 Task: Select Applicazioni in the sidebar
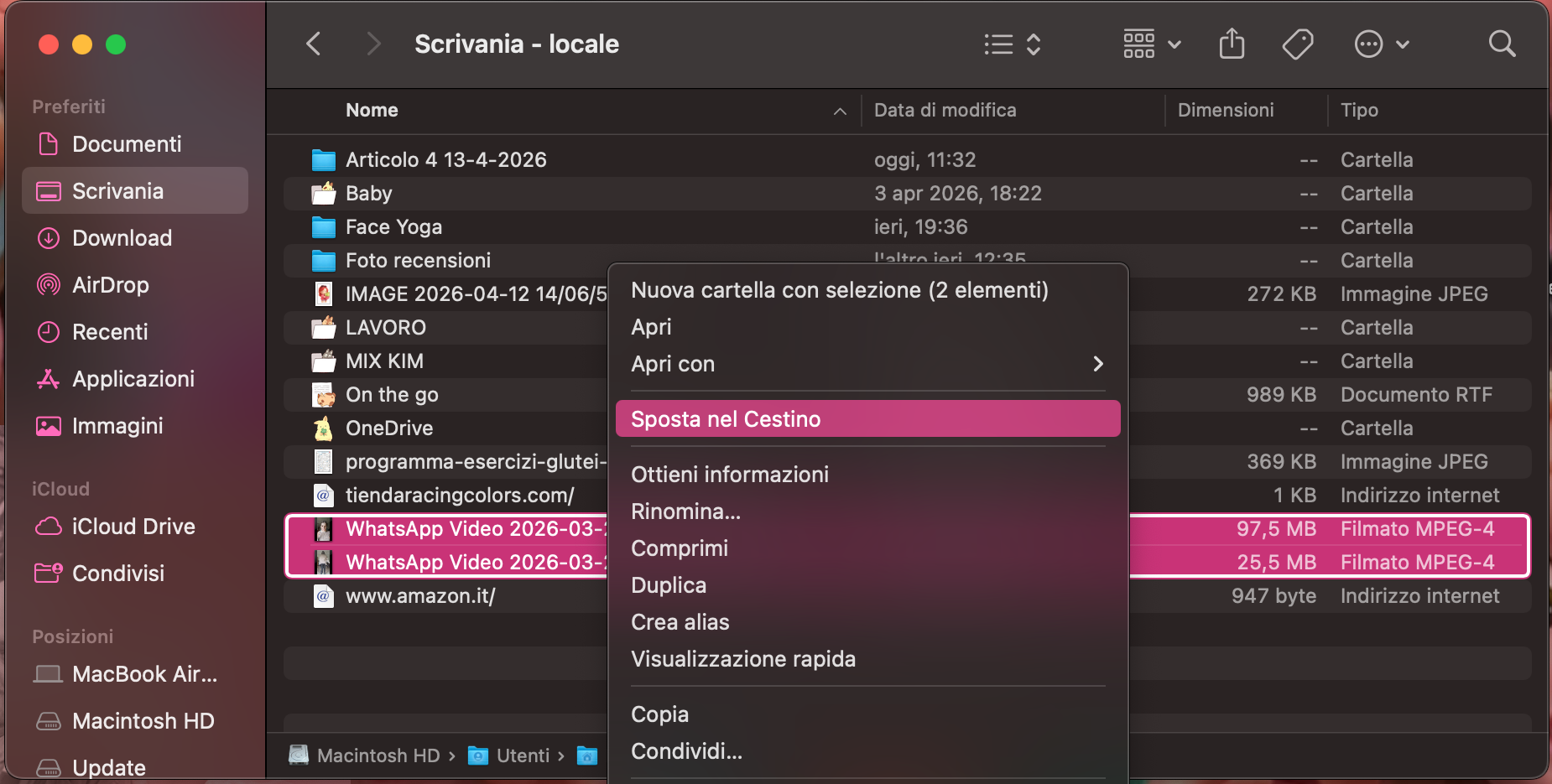(x=133, y=378)
